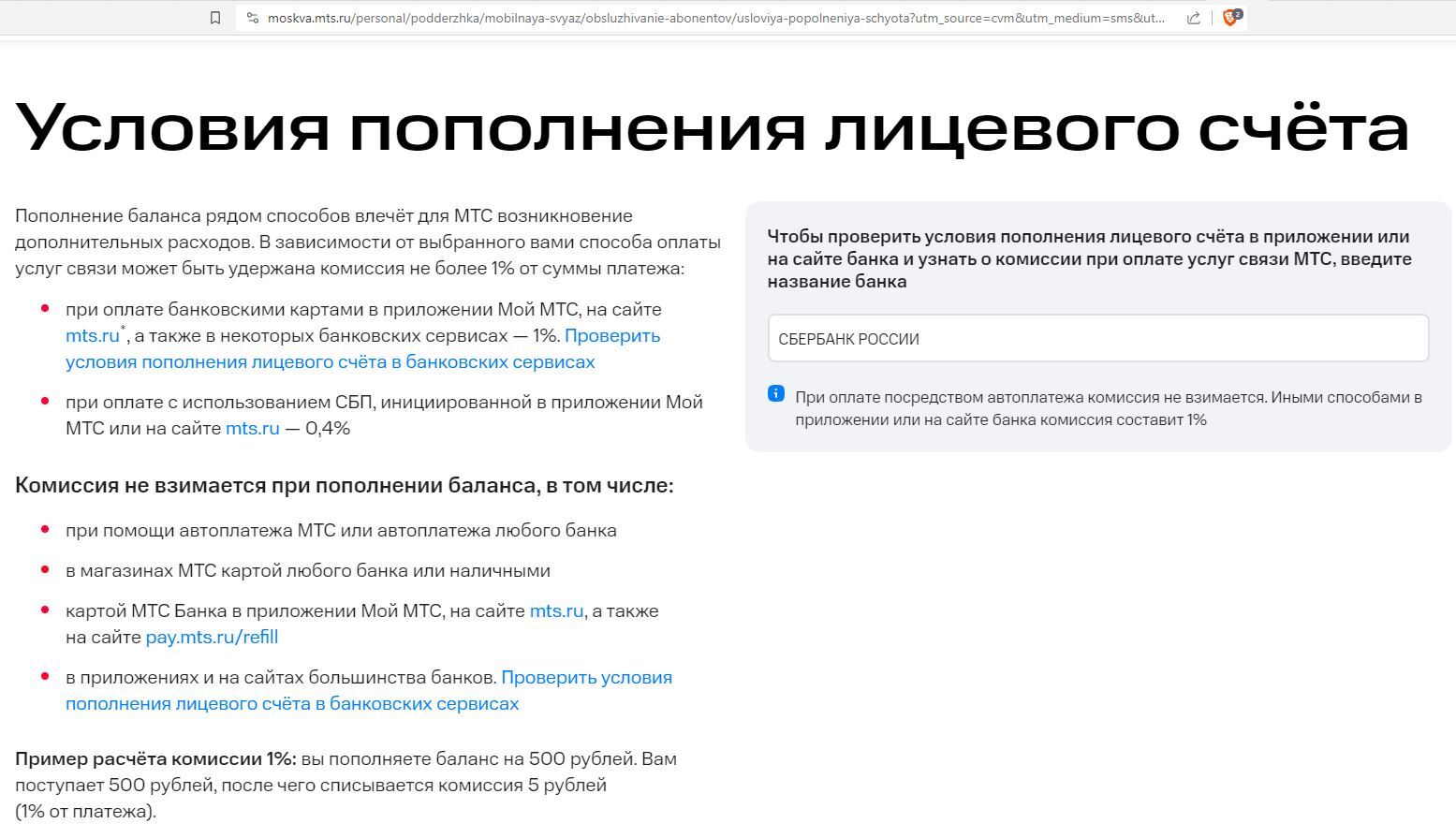Open the upper Проверить условия пополнения link
The height and width of the screenshot is (838, 1456).
pyautogui.click(x=362, y=348)
